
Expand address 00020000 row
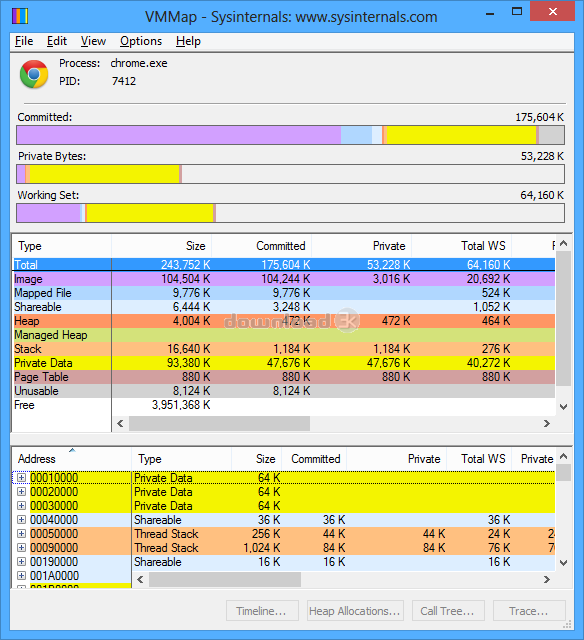pos(21,491)
